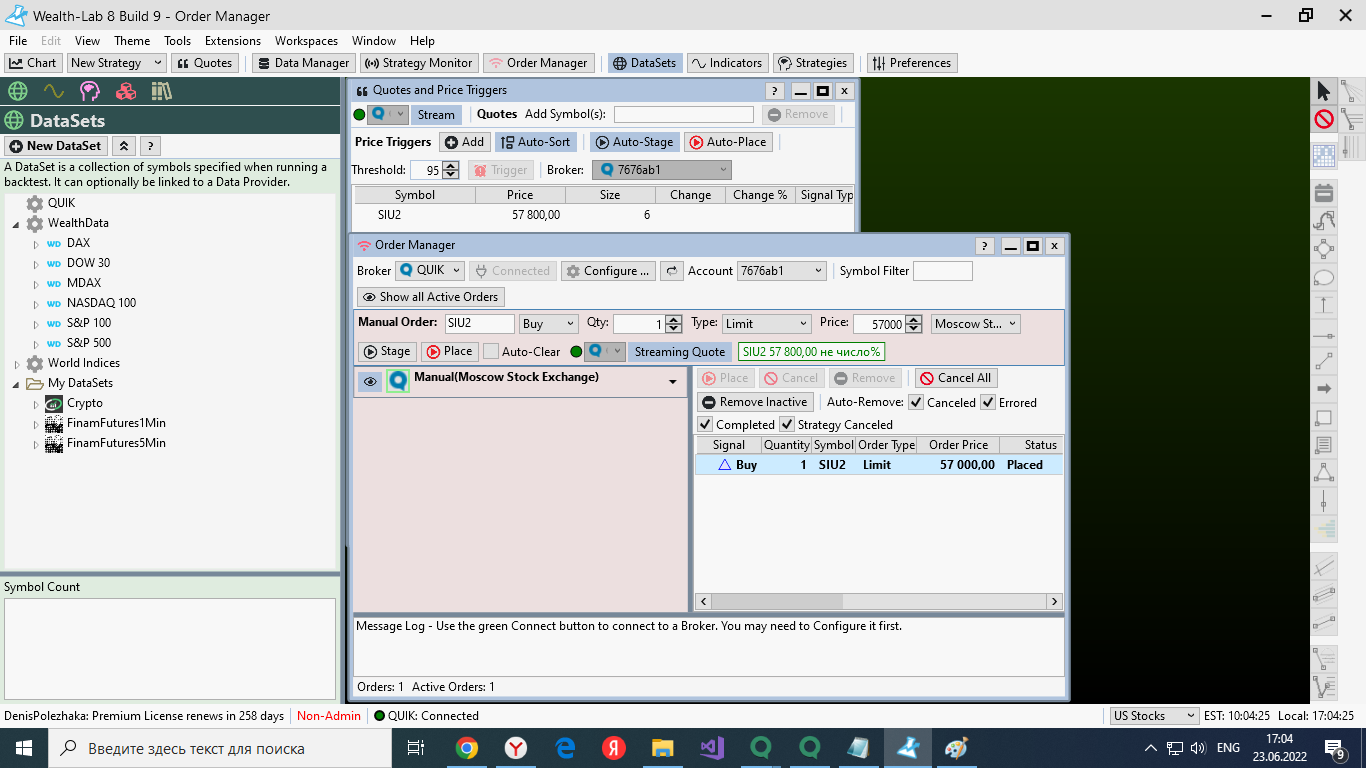Open the order Type Limit dropdown
This screenshot has height=768, width=1366.
(x=766, y=324)
